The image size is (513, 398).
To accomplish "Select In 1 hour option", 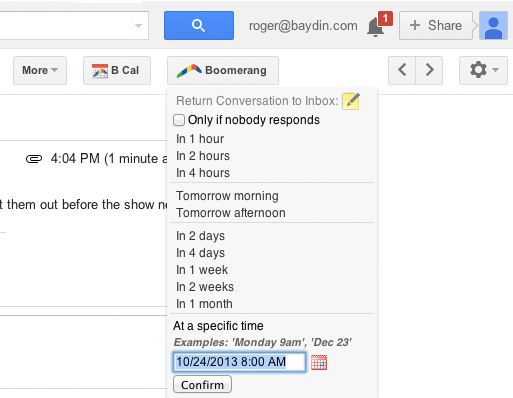I will coord(200,139).
